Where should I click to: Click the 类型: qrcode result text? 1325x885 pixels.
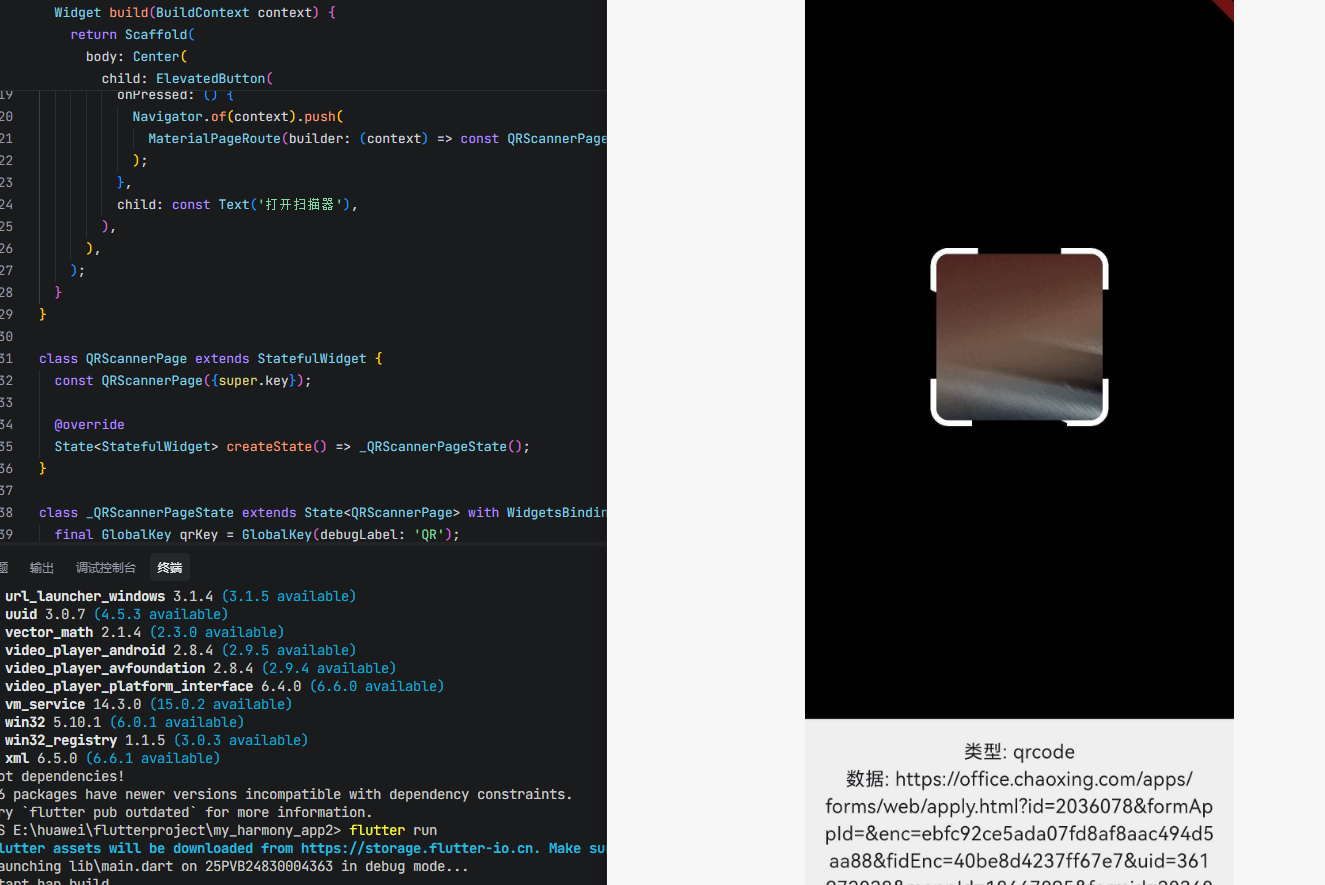(x=1019, y=752)
